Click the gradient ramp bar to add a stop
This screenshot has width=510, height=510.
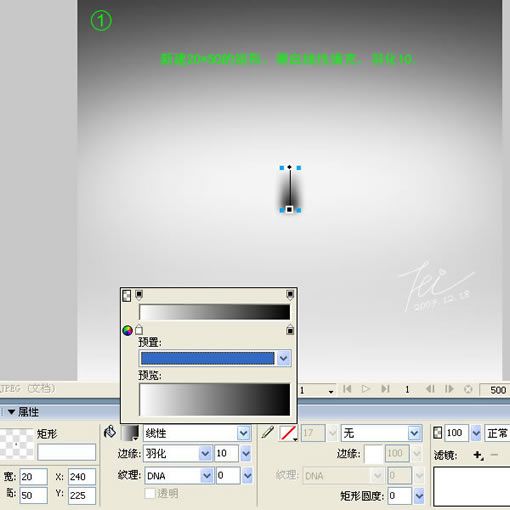pyautogui.click(x=215, y=312)
